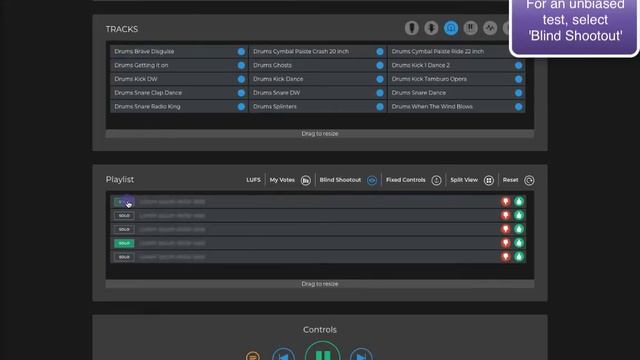Toggle SOLO on the last playlist row

tap(124, 257)
